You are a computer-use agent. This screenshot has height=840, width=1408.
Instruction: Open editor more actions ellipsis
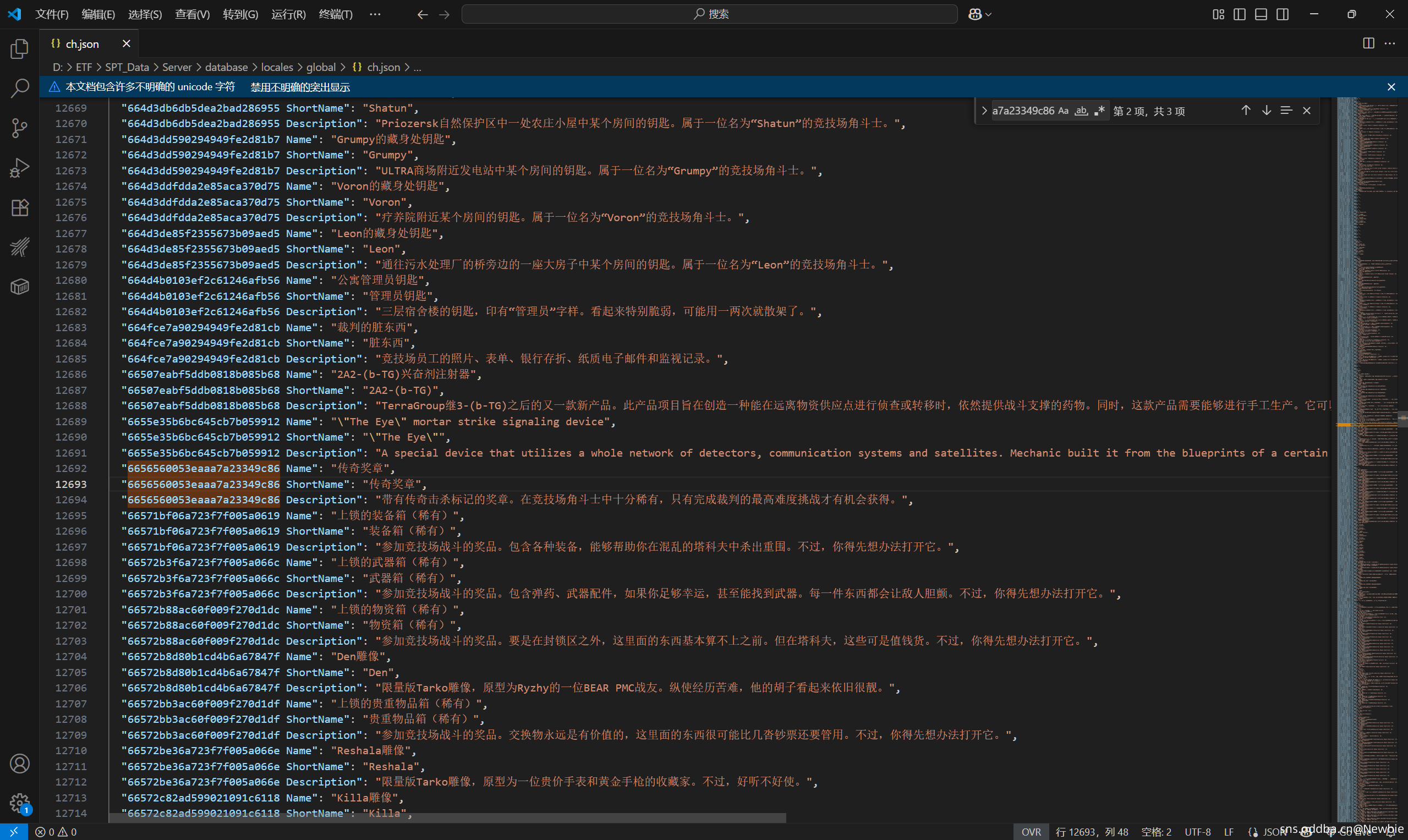point(1390,43)
